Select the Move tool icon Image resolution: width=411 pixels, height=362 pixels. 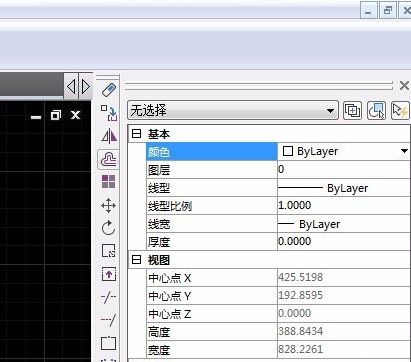(x=108, y=206)
